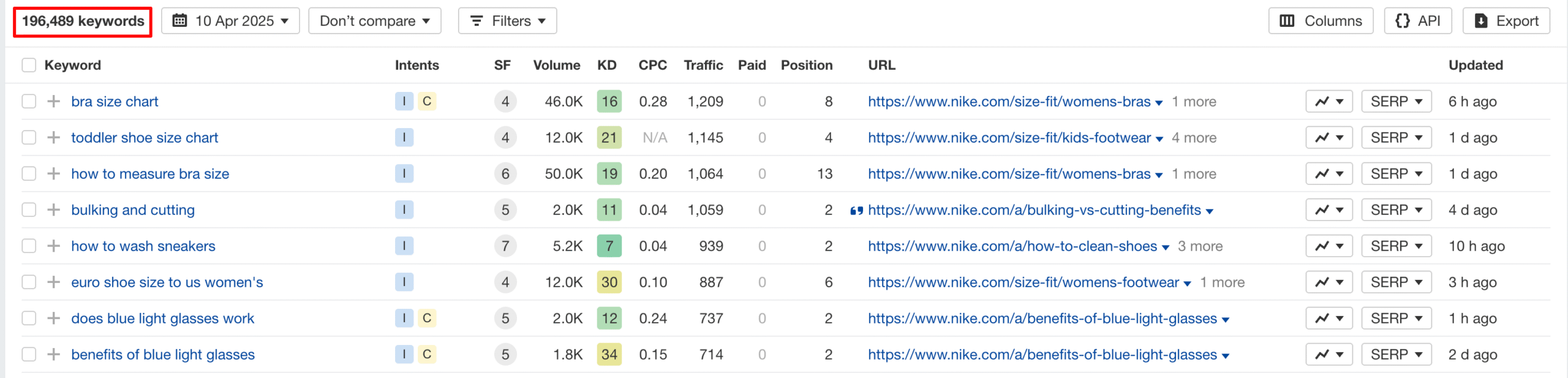Click the green KD 7 score badge
The height and width of the screenshot is (378, 1568).
(609, 246)
